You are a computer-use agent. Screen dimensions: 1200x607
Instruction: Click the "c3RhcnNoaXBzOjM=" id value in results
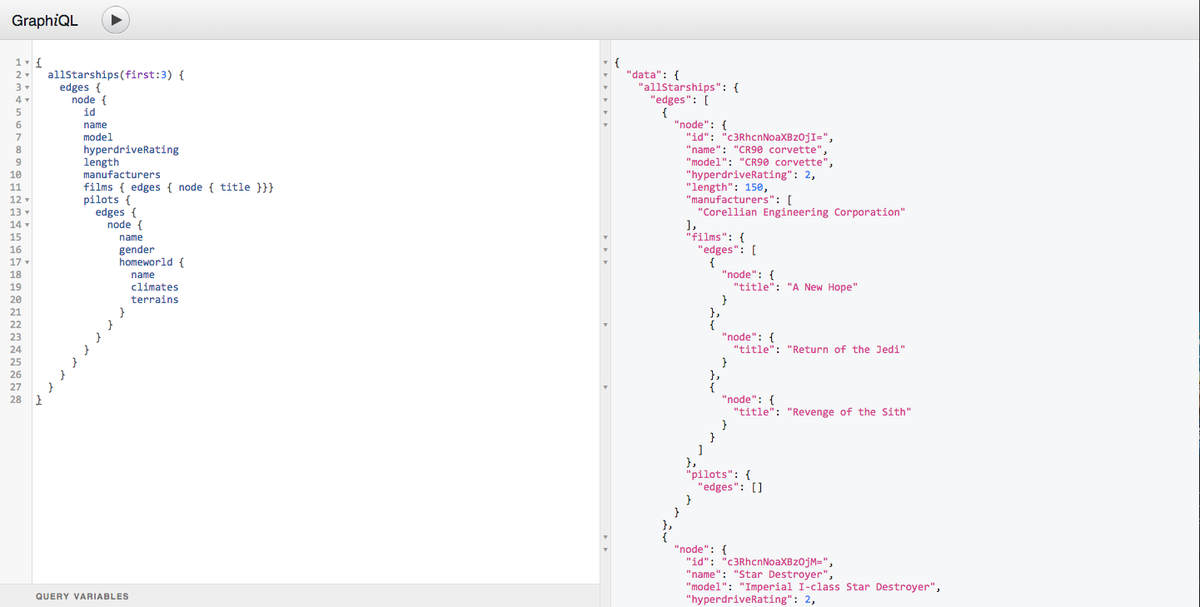(x=774, y=562)
